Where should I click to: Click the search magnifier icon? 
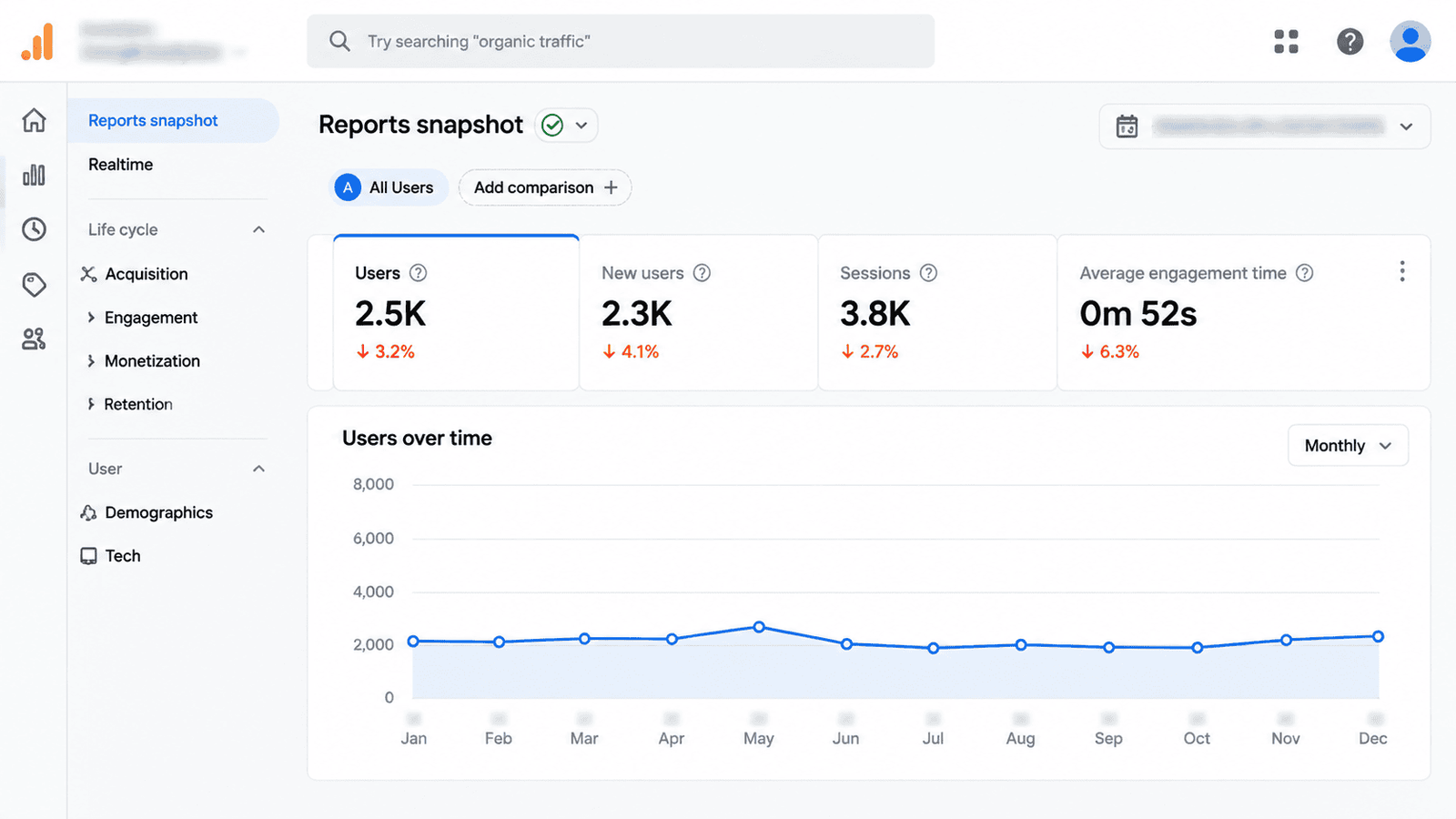point(339,41)
